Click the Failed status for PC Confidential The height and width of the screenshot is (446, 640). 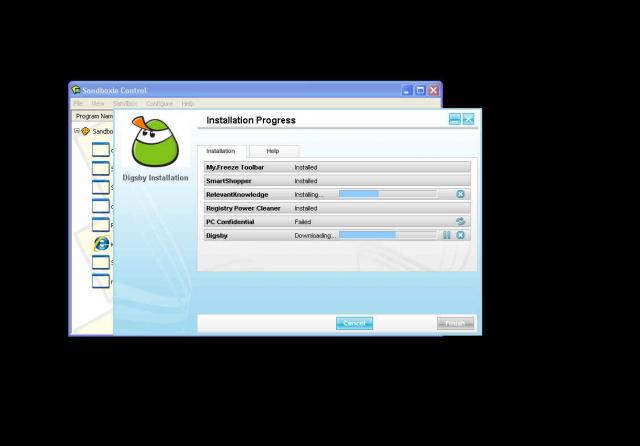pos(303,222)
